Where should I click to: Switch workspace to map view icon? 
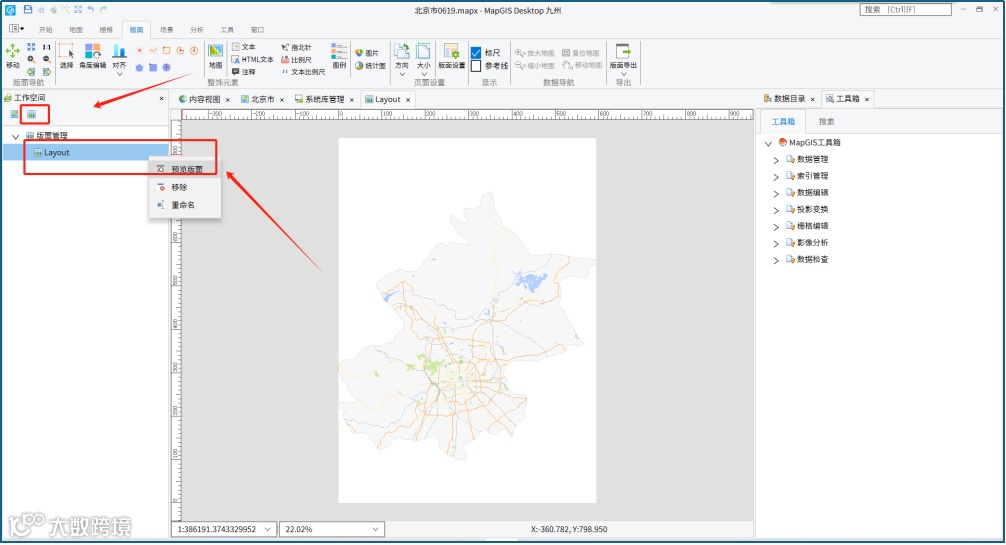14,114
